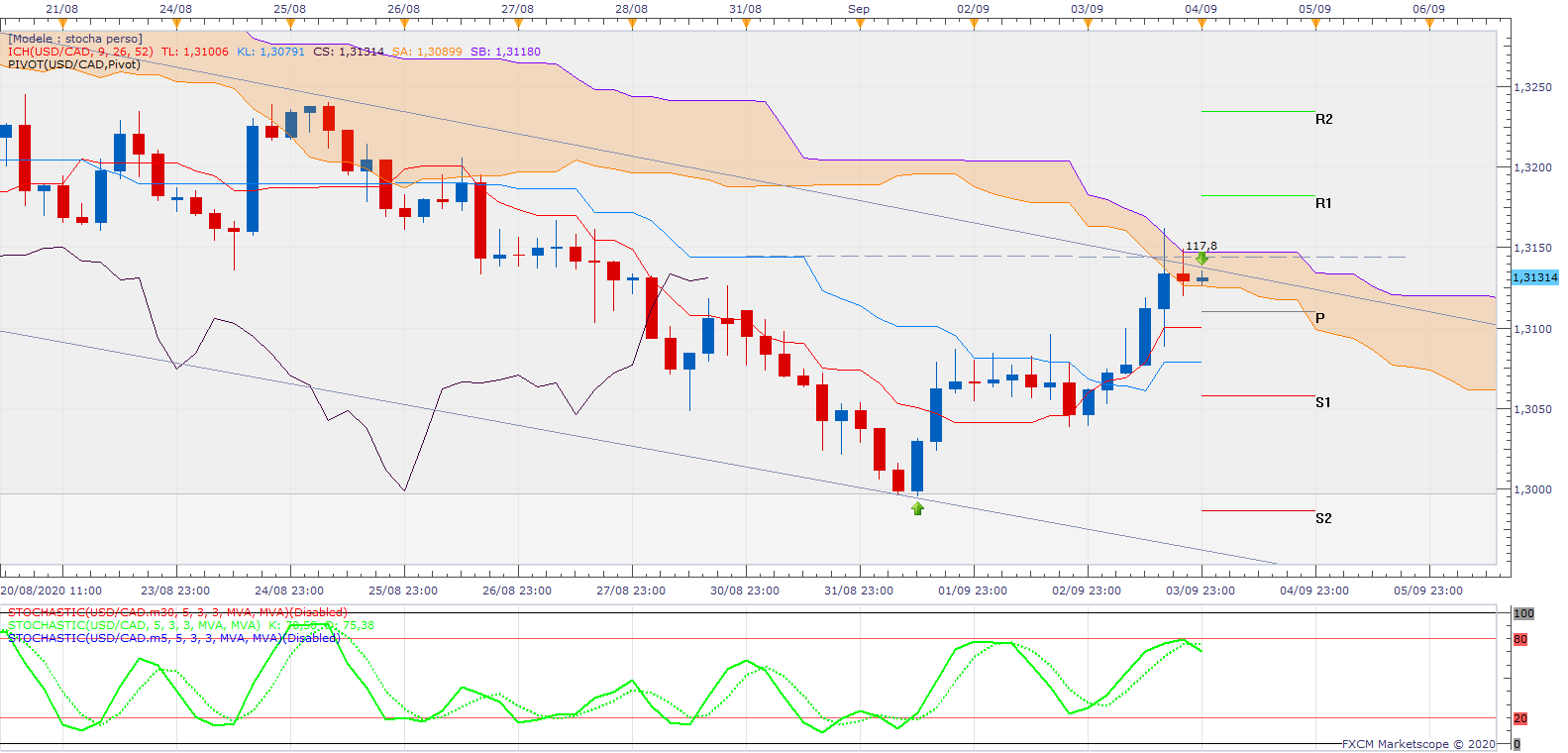This screenshot has width=1568, height=753.
Task: Pick the orange day marker for 27/08
Action: click(518, 24)
